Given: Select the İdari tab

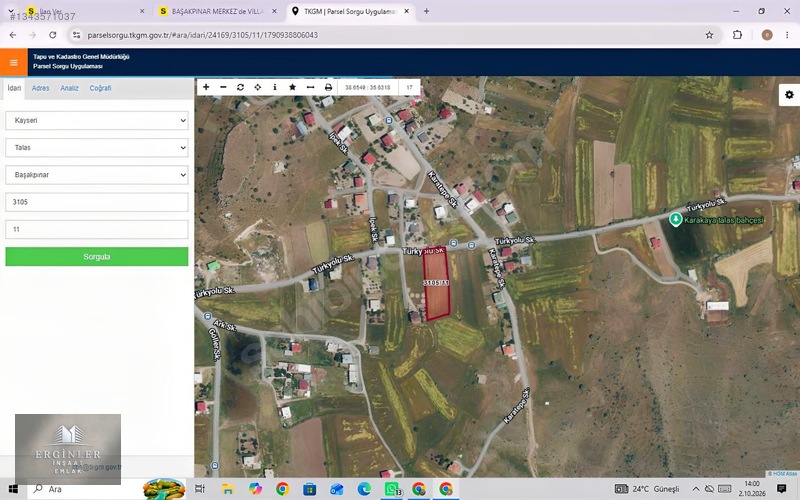Looking at the screenshot, I should pyautogui.click(x=14, y=88).
